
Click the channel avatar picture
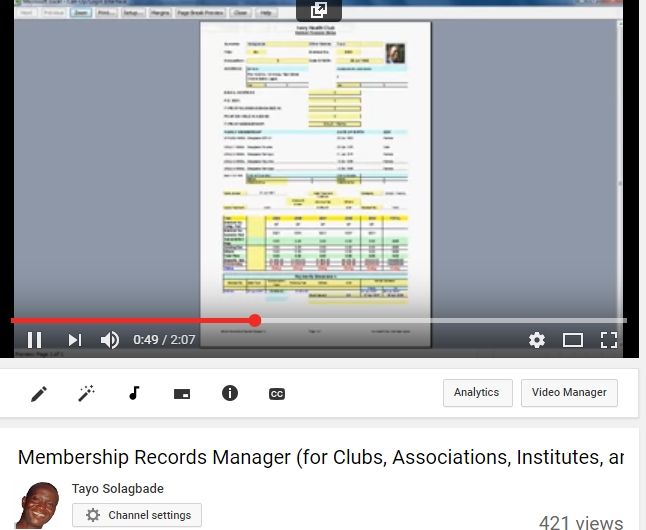[x=37, y=505]
